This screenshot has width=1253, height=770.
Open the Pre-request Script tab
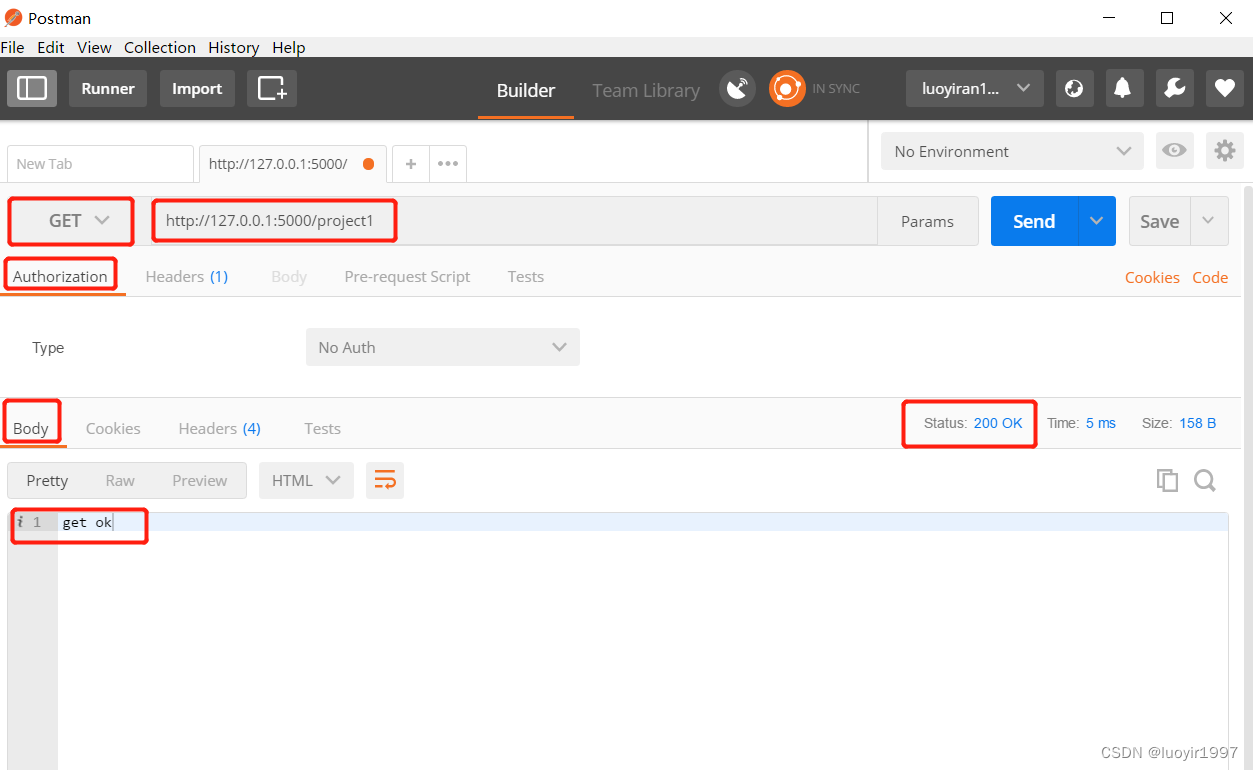click(x=407, y=276)
